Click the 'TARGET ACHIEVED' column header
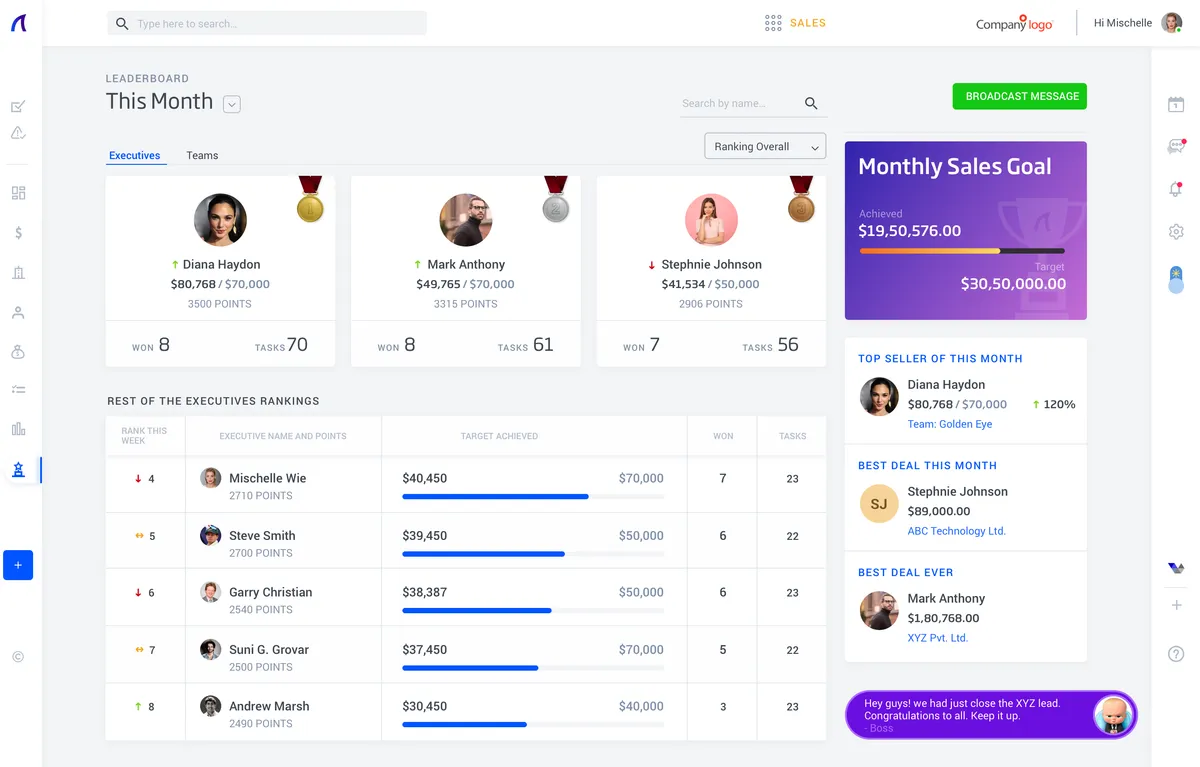 499,436
